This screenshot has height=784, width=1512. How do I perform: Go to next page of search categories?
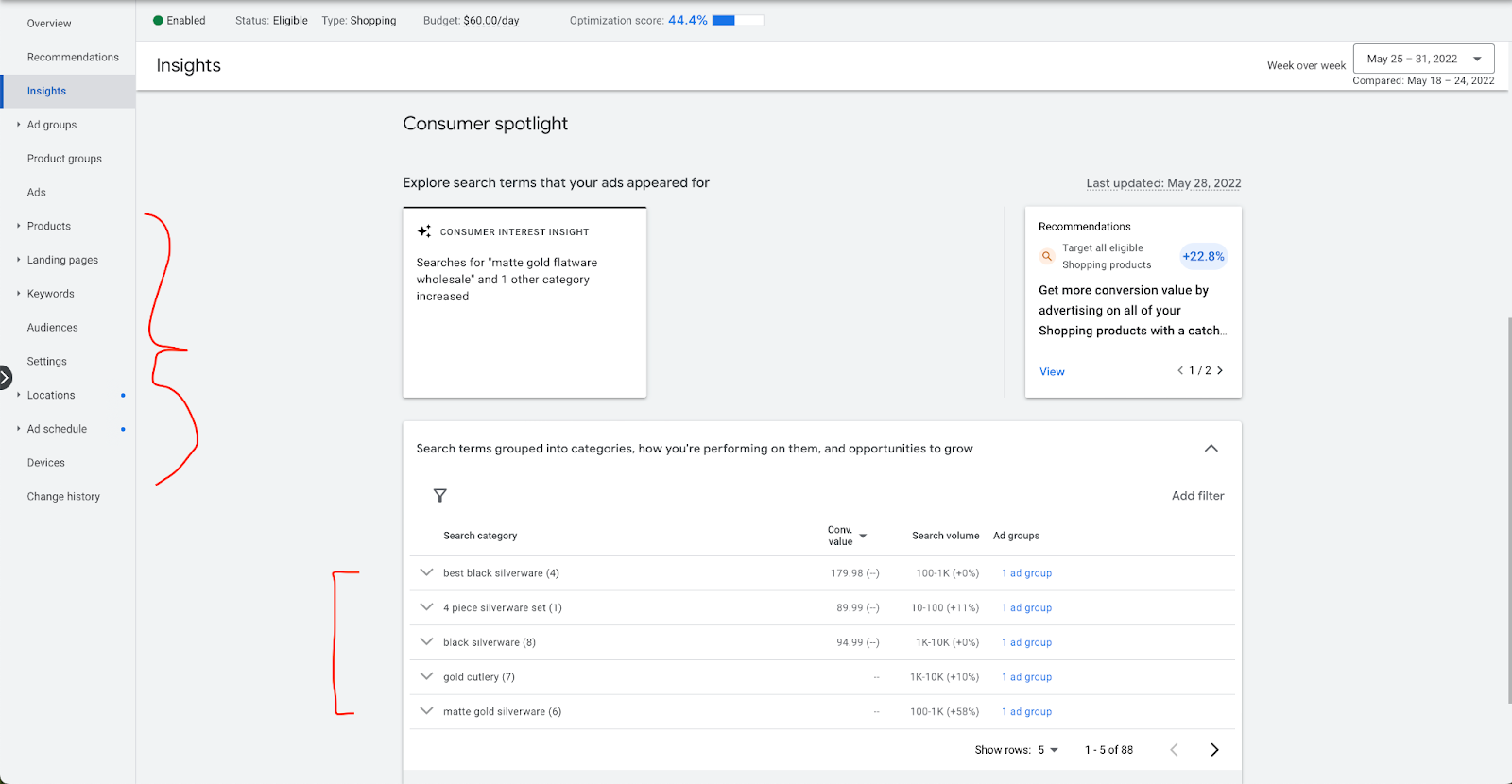(x=1214, y=750)
